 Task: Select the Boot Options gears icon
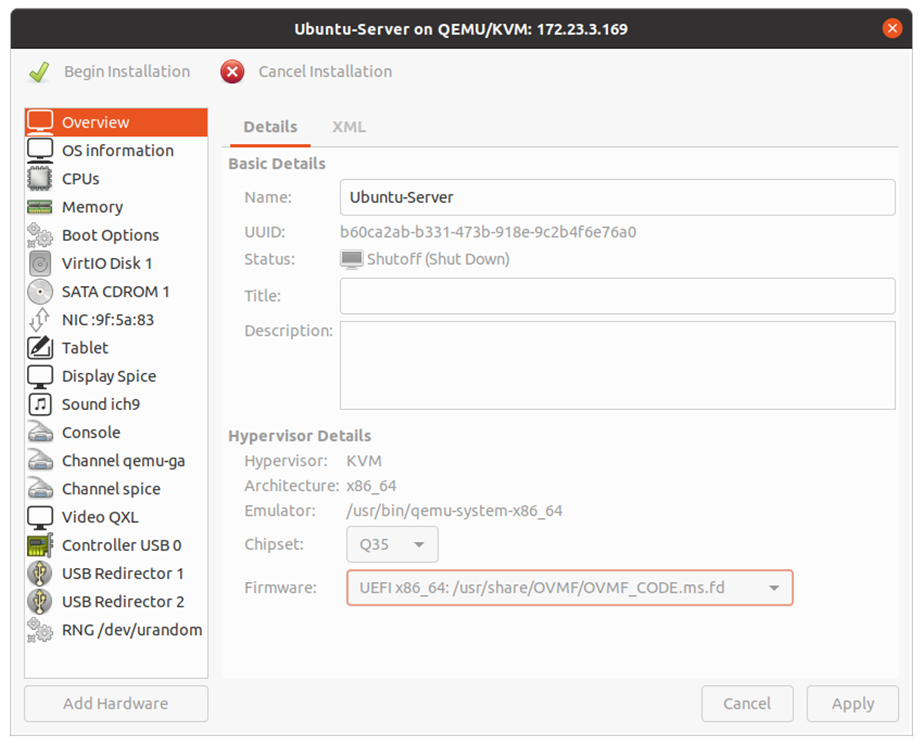click(40, 235)
